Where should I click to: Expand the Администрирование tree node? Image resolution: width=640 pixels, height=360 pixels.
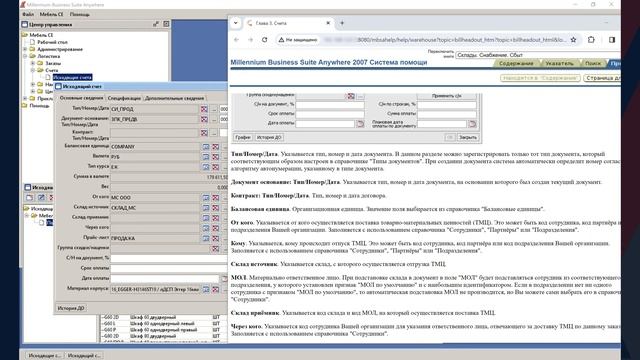[x=25, y=49]
